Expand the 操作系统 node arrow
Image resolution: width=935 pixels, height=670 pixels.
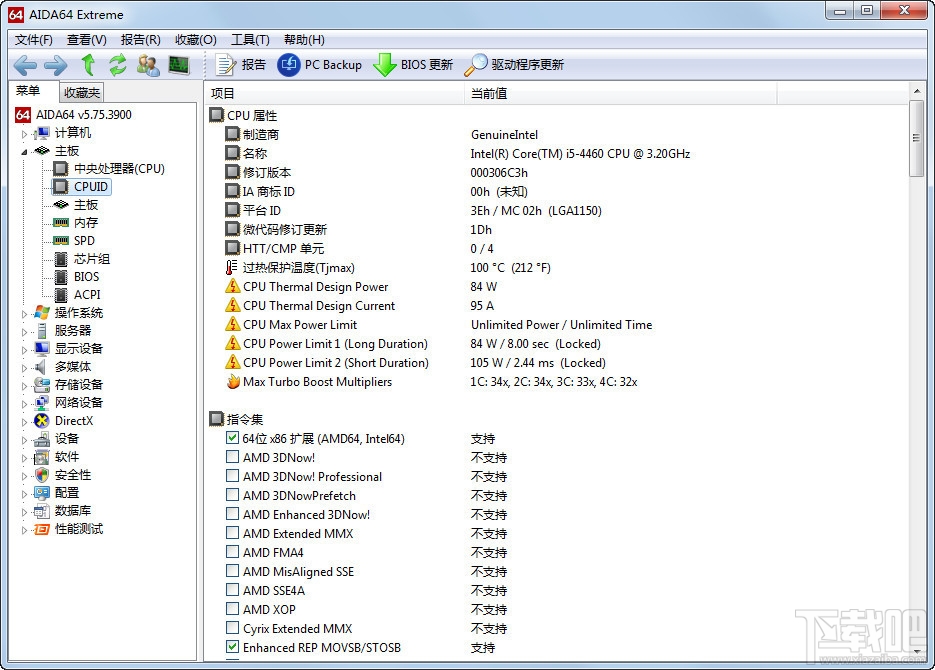tap(24, 314)
